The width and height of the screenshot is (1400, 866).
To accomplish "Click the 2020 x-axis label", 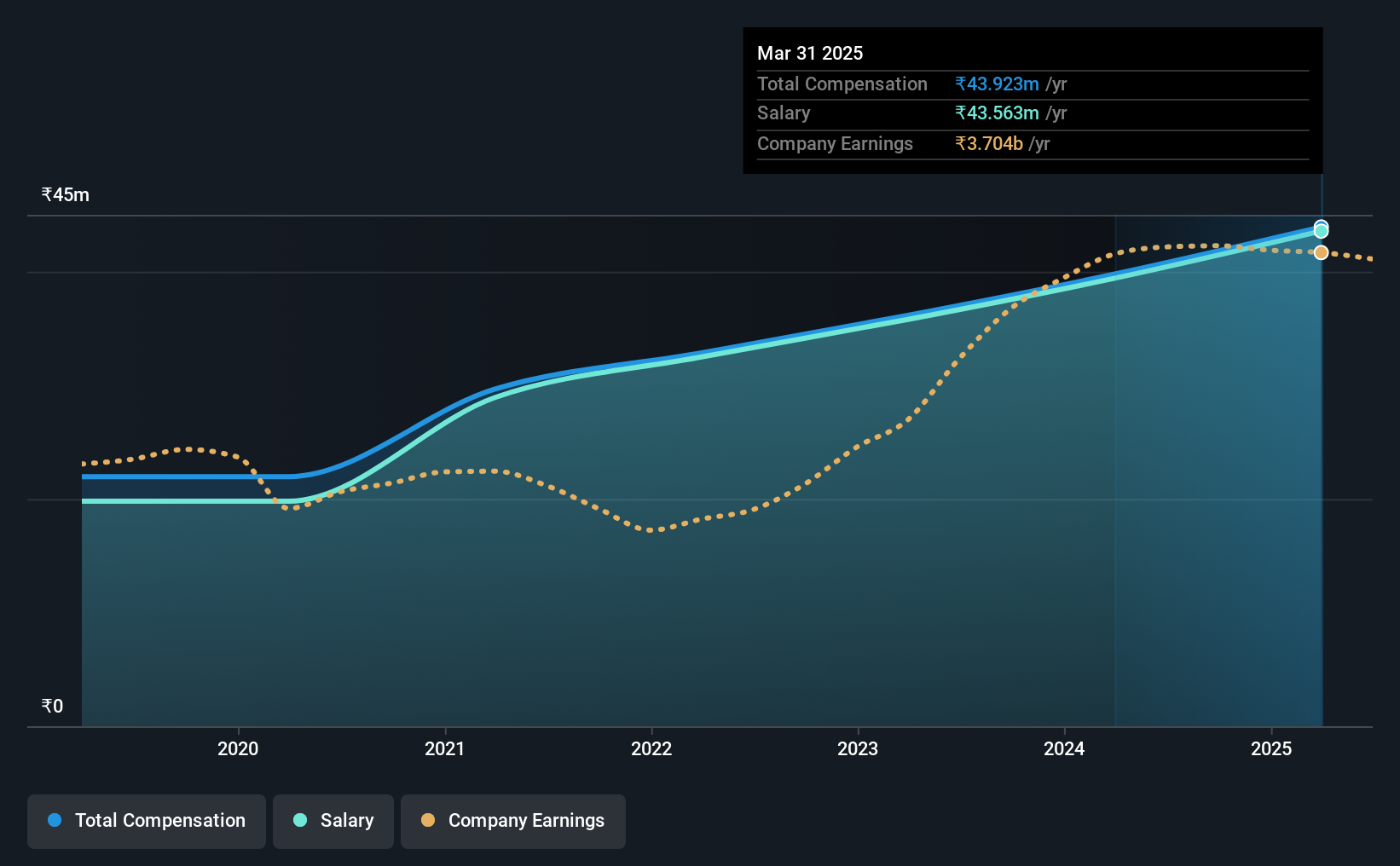I will click(x=238, y=748).
